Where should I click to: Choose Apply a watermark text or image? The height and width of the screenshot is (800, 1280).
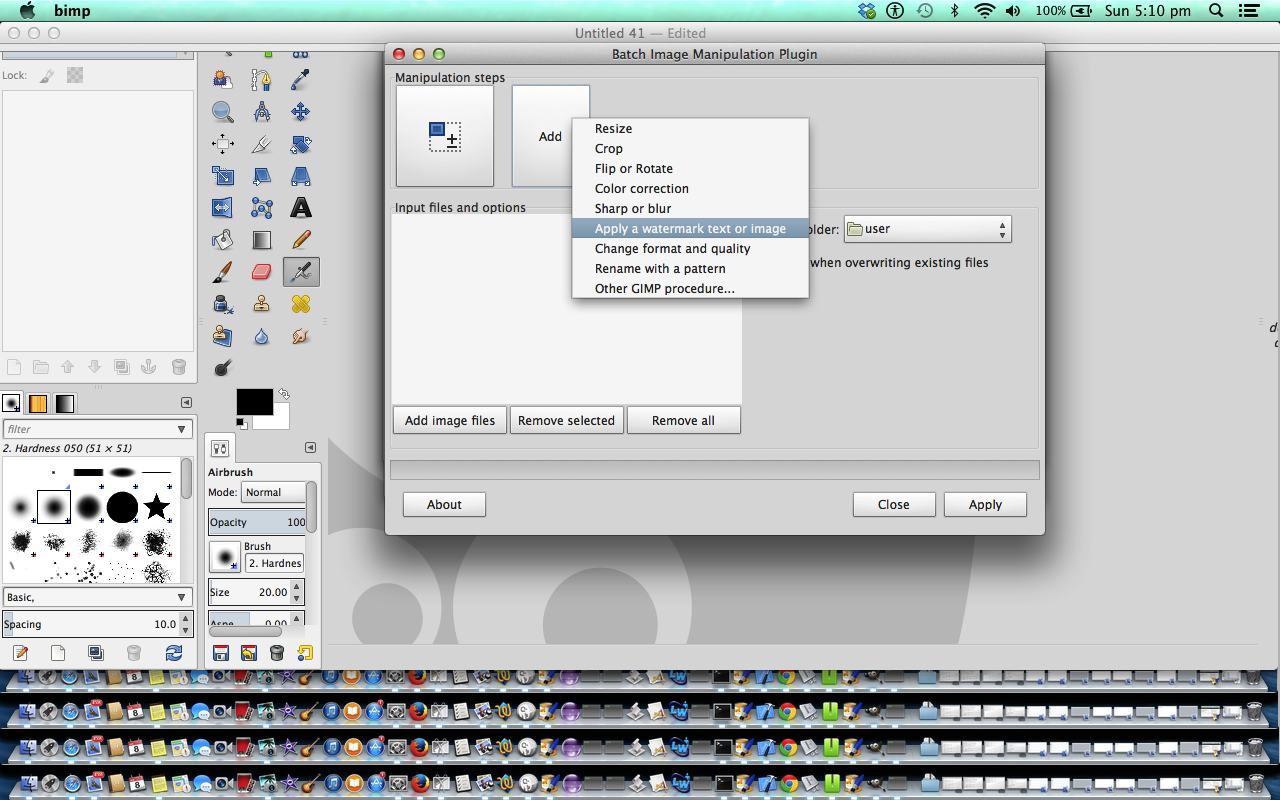(x=690, y=228)
